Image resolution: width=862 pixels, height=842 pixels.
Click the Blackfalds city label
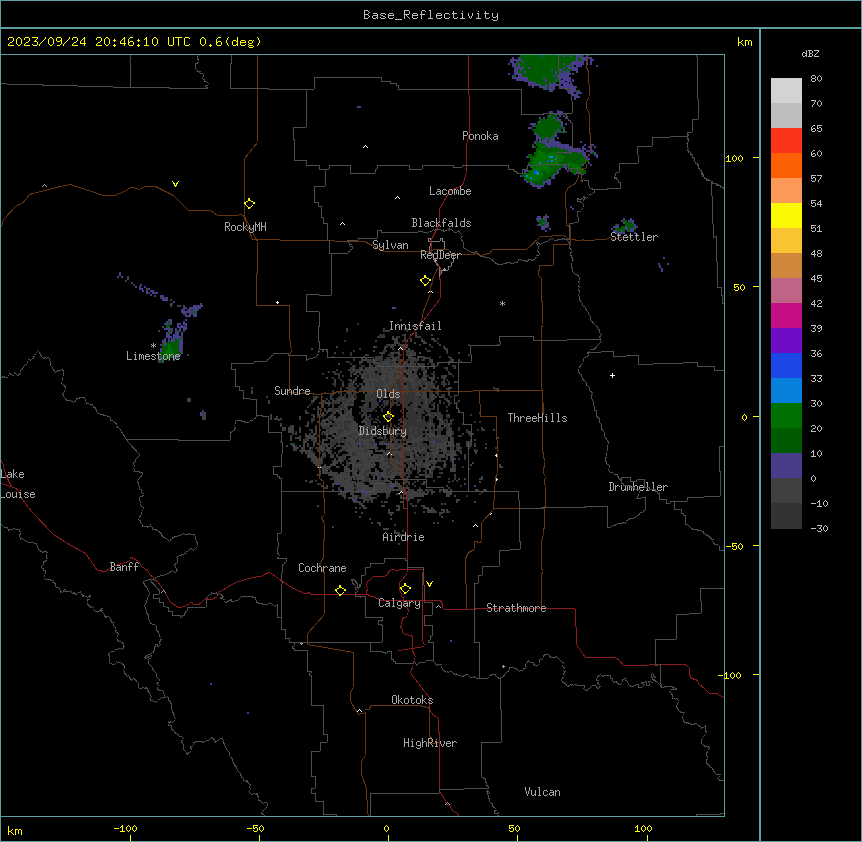(441, 223)
